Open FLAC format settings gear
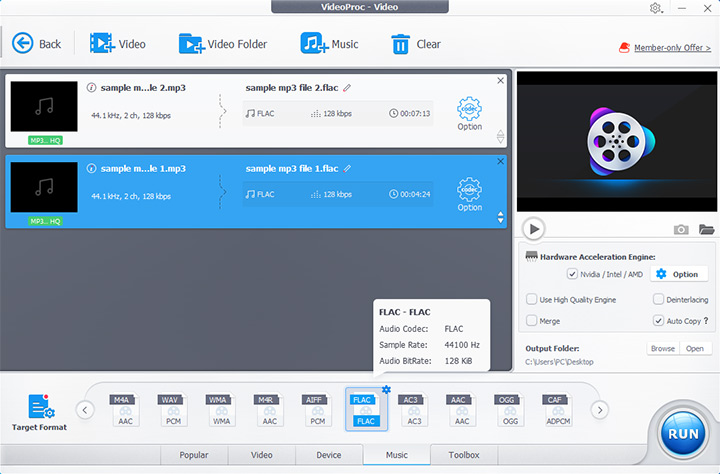720x474 pixels. tap(386, 389)
